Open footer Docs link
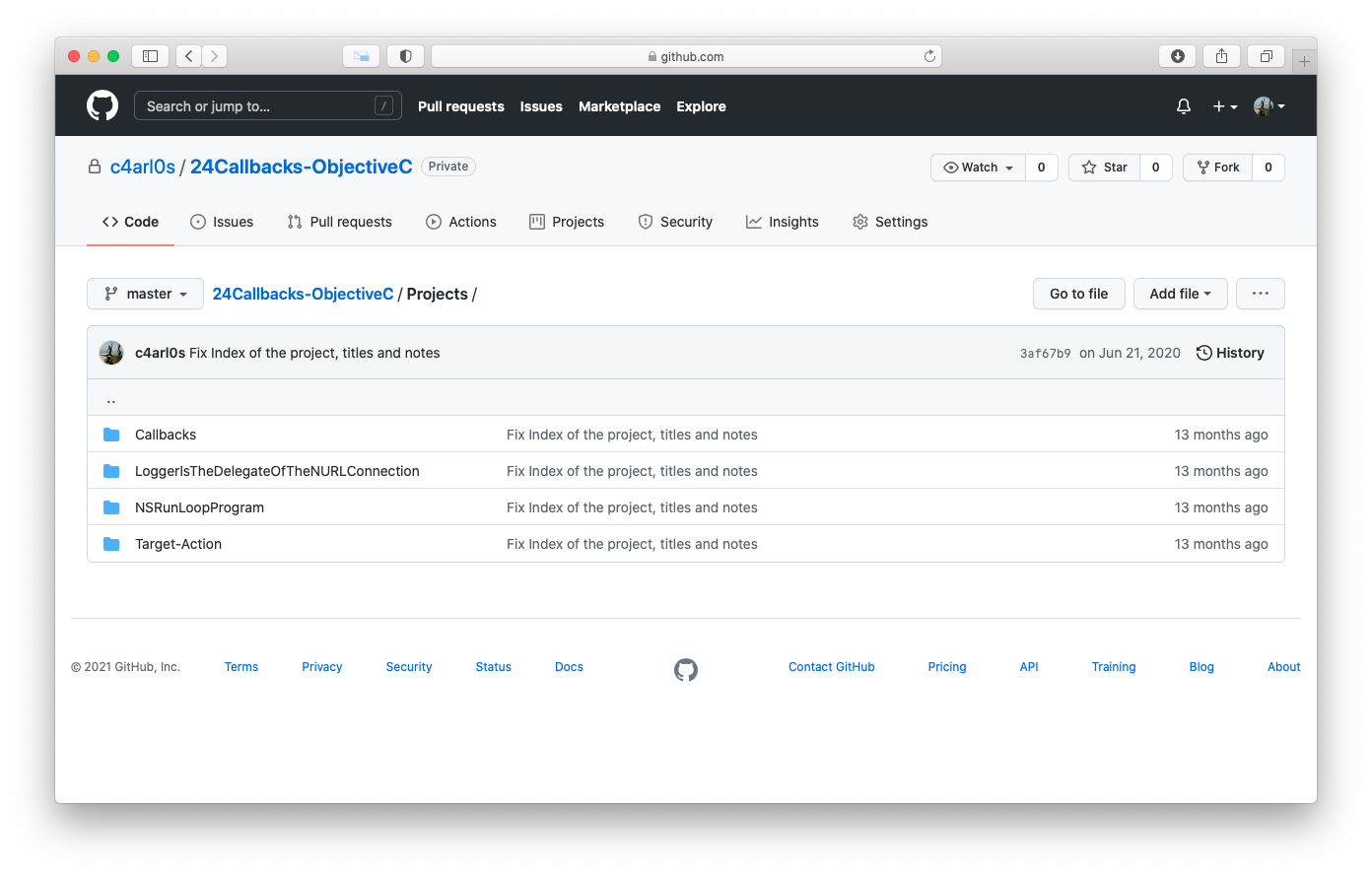1372x876 pixels. pyautogui.click(x=569, y=667)
